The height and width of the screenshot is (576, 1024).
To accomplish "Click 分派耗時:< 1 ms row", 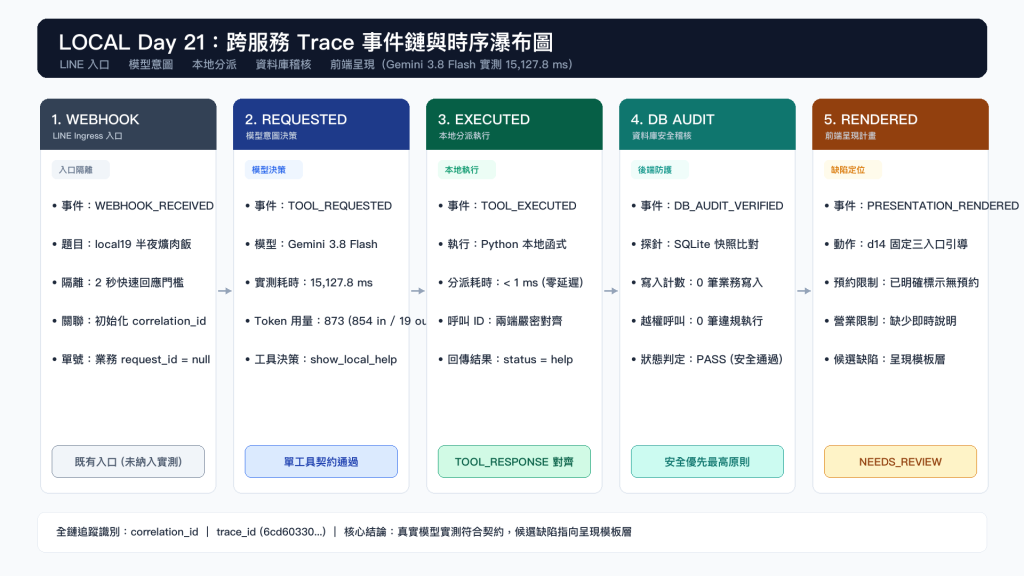I will point(511,283).
